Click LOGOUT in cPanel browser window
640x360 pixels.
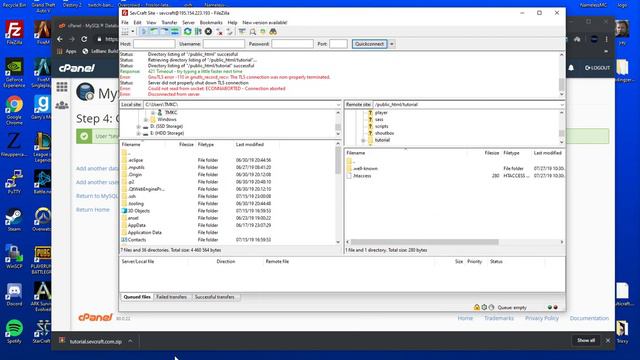point(597,68)
